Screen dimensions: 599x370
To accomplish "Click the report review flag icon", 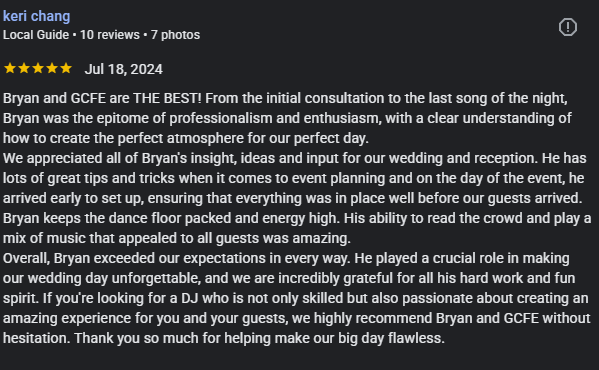I will [568, 27].
